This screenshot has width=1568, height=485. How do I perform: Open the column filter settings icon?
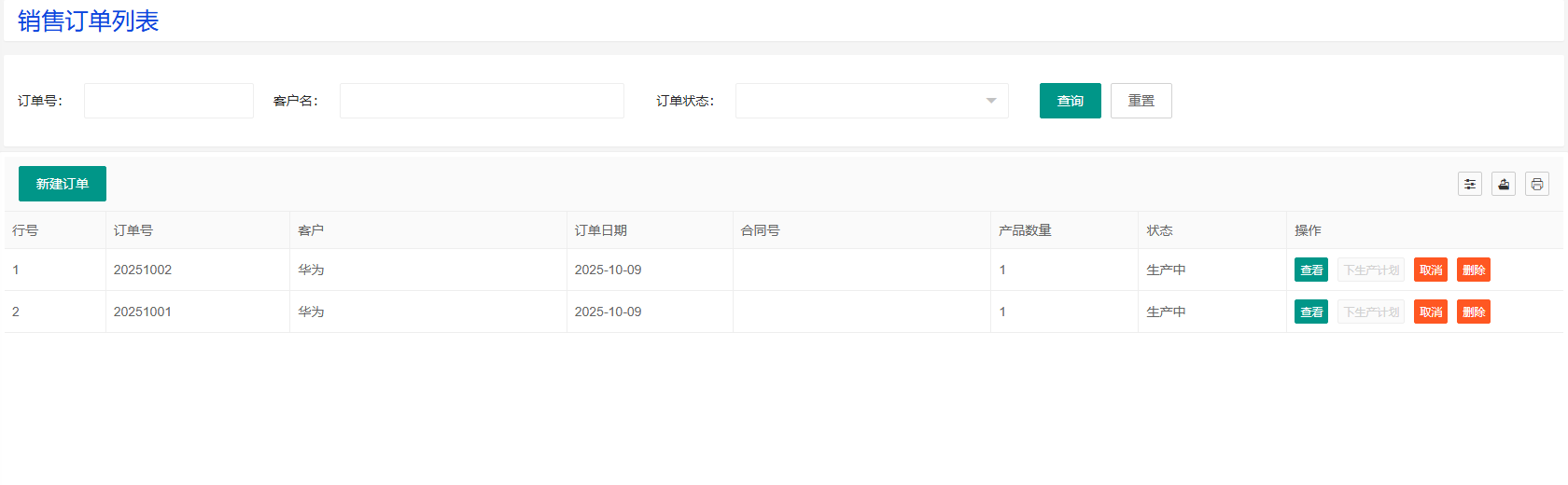[x=1470, y=185]
